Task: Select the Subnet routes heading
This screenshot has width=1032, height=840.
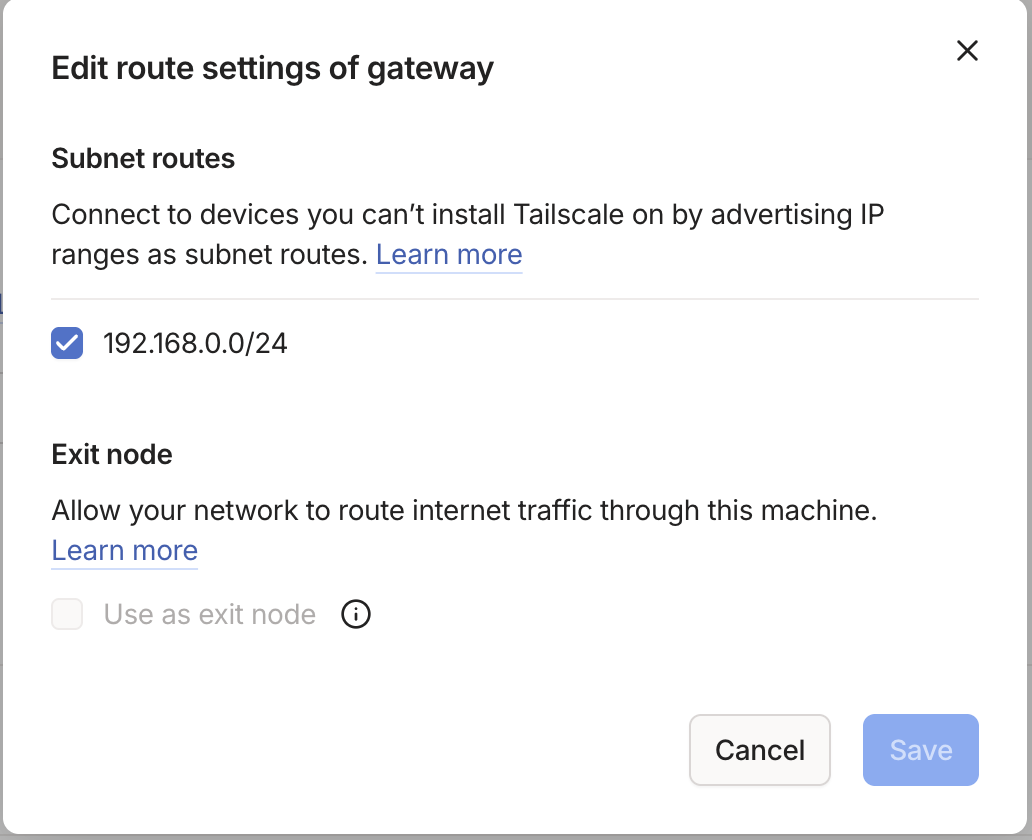Action: pyautogui.click(x=143, y=159)
